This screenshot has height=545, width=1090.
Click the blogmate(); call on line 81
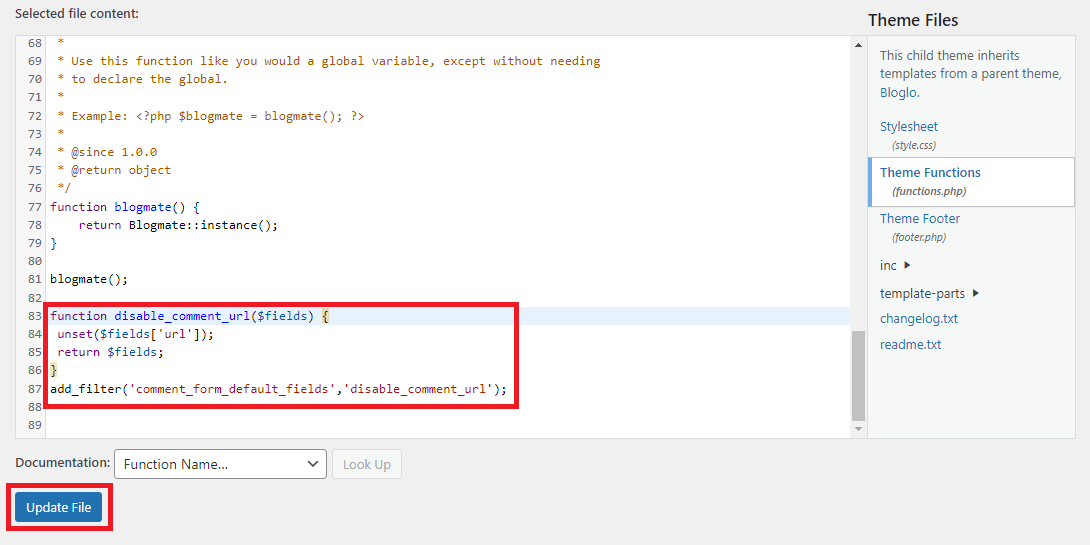[89, 279]
